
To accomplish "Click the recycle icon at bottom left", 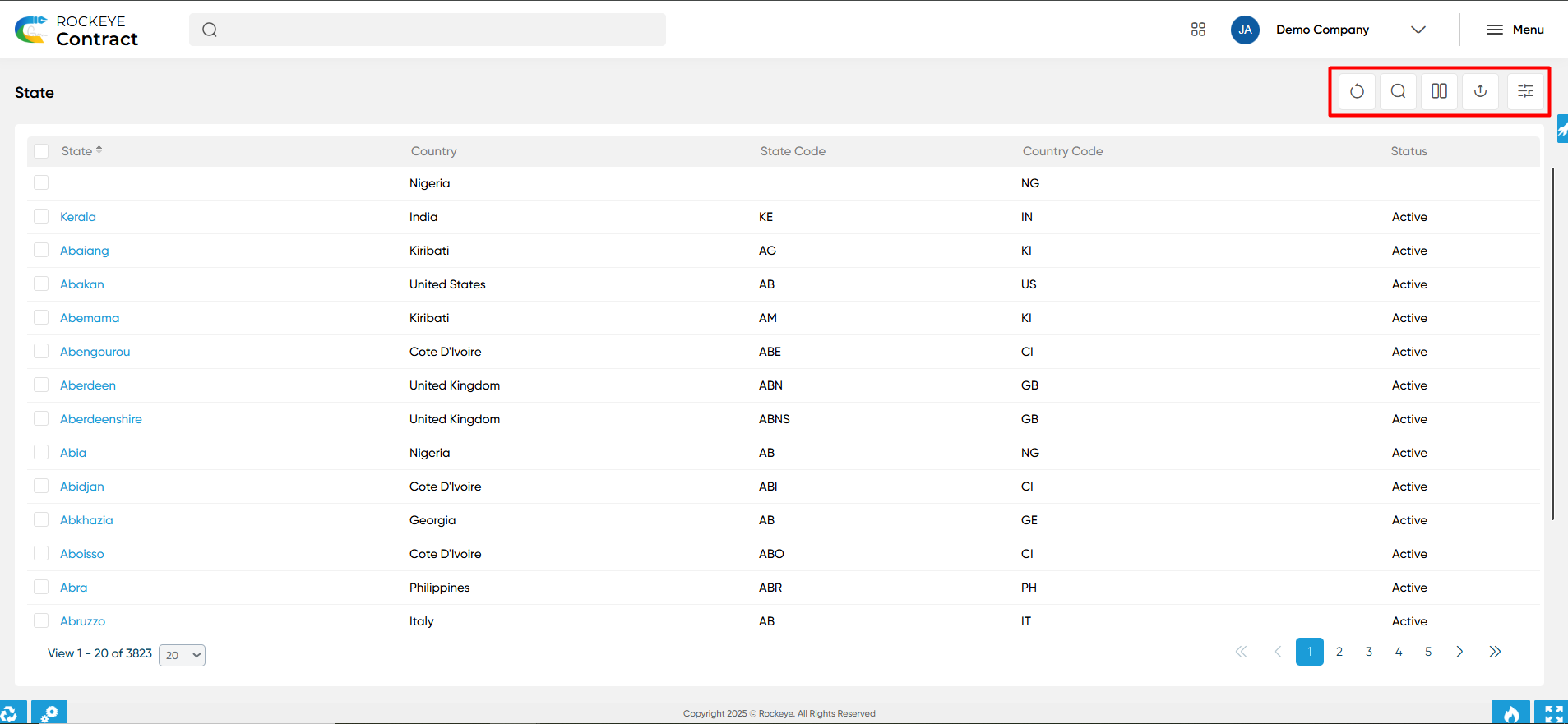I will click(x=10, y=713).
